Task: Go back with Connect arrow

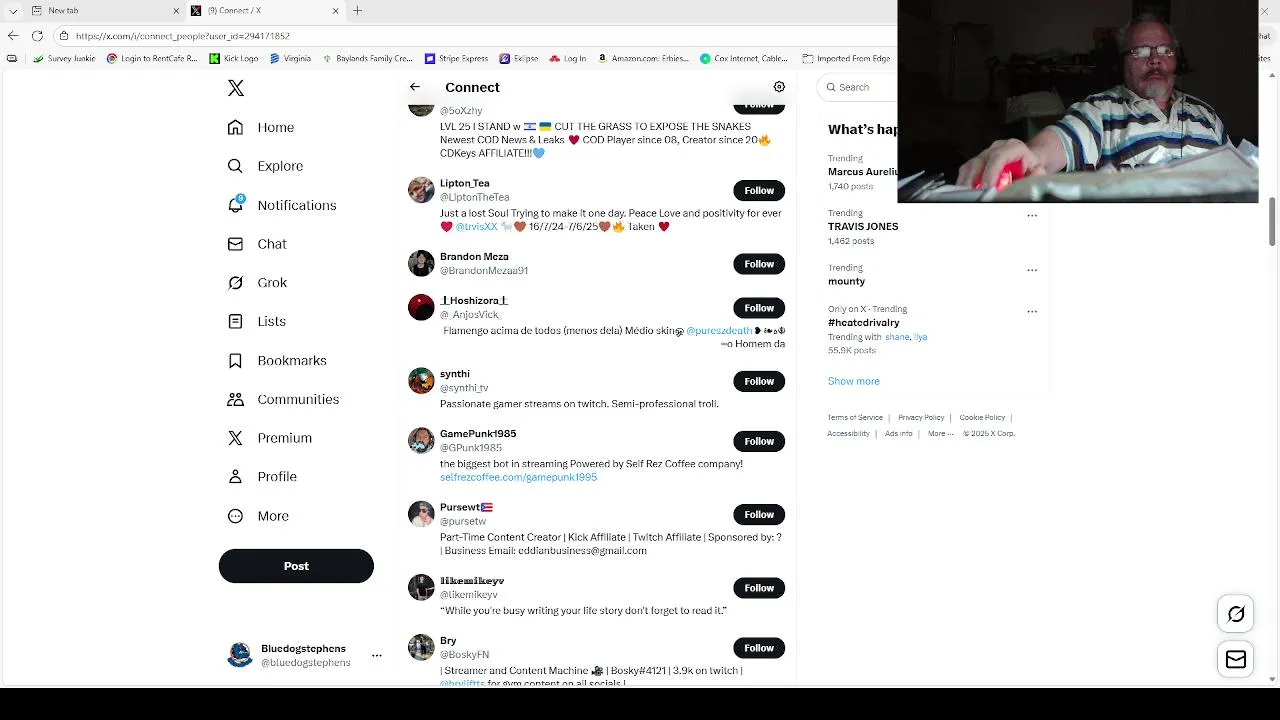Action: click(415, 87)
